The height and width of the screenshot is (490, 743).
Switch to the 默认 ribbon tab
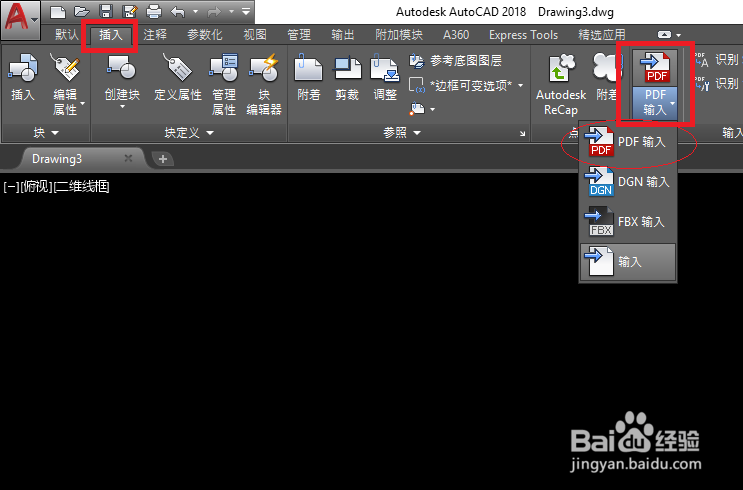[67, 35]
